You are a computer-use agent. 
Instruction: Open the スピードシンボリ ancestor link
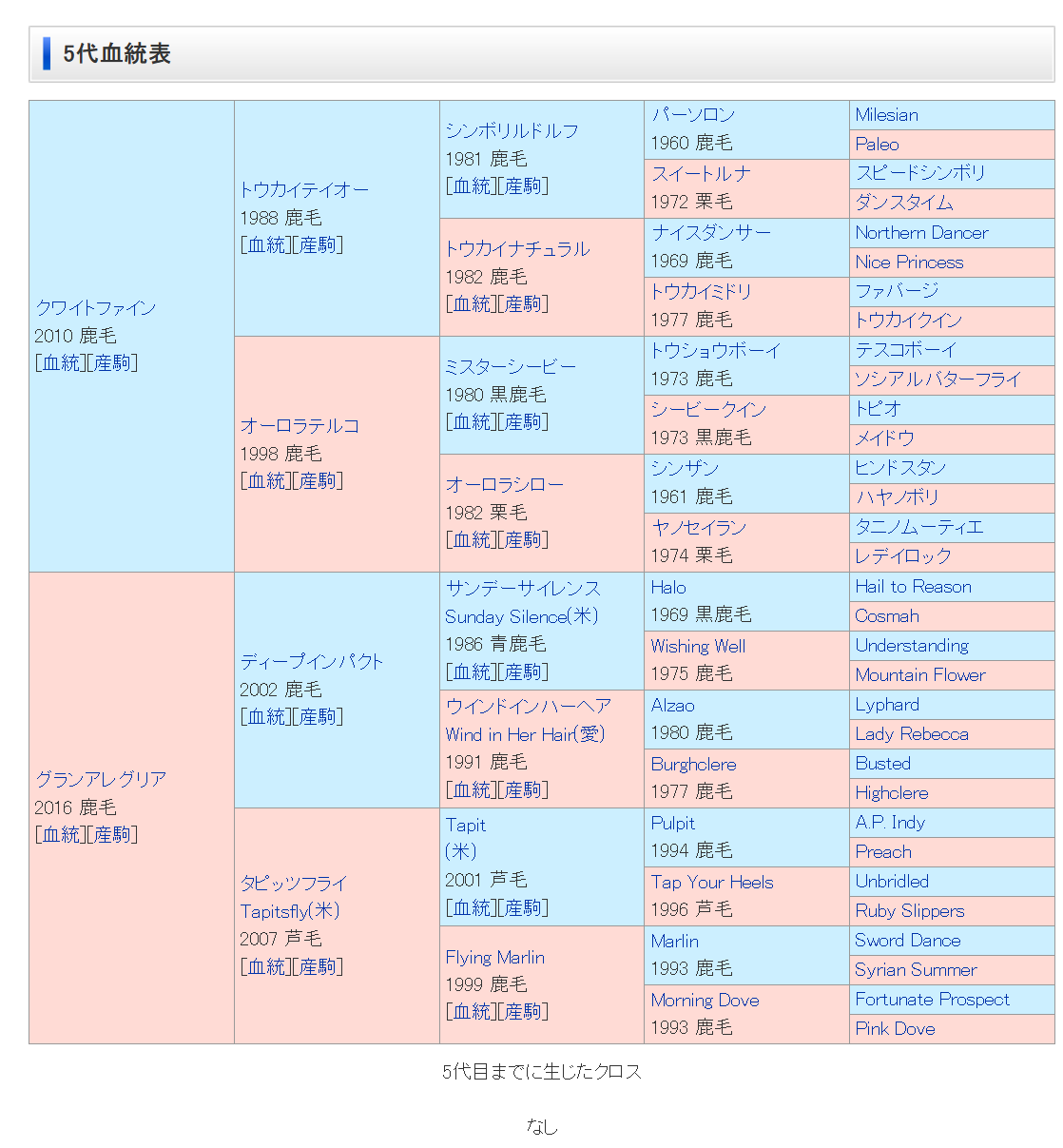click(920, 172)
